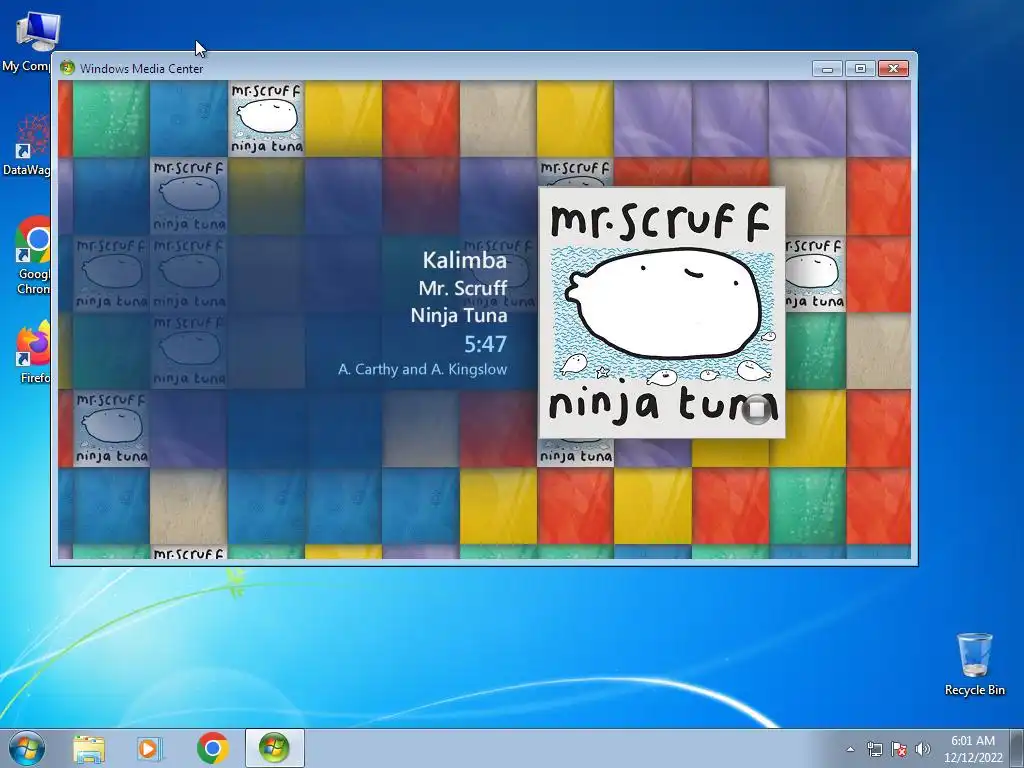Show hidden system tray icons
1024x768 pixels.
pos(850,749)
